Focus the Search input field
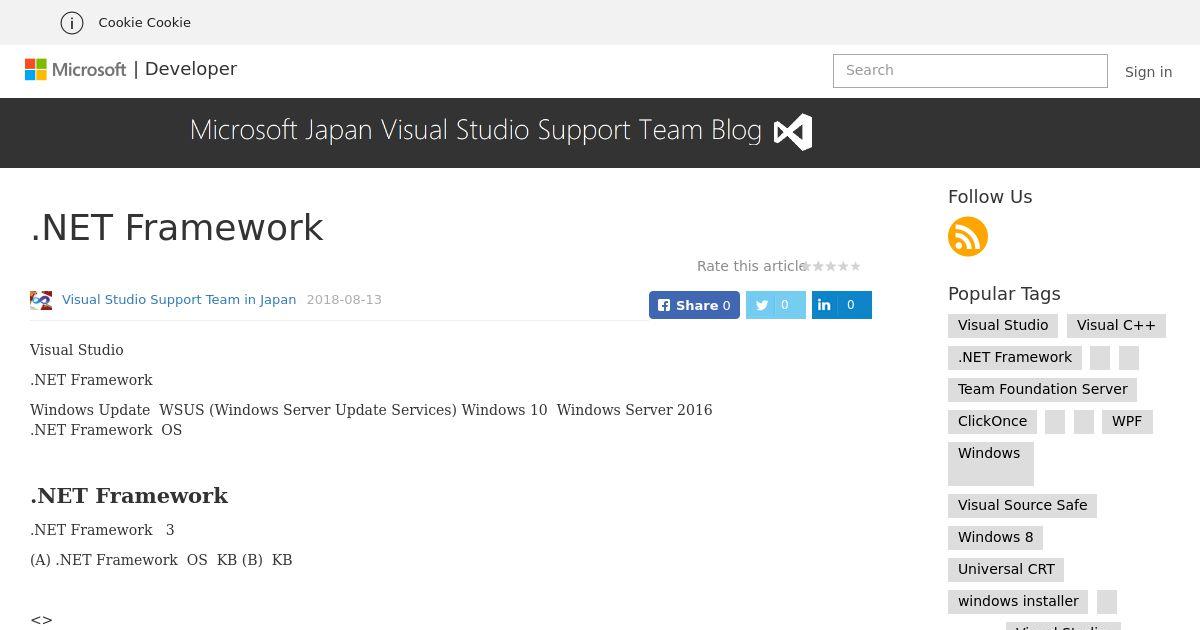Viewport: 1200px width, 630px height. [x=970, y=71]
